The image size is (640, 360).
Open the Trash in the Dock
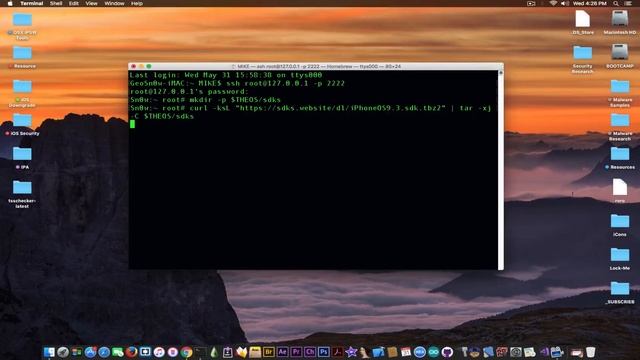coord(590,352)
